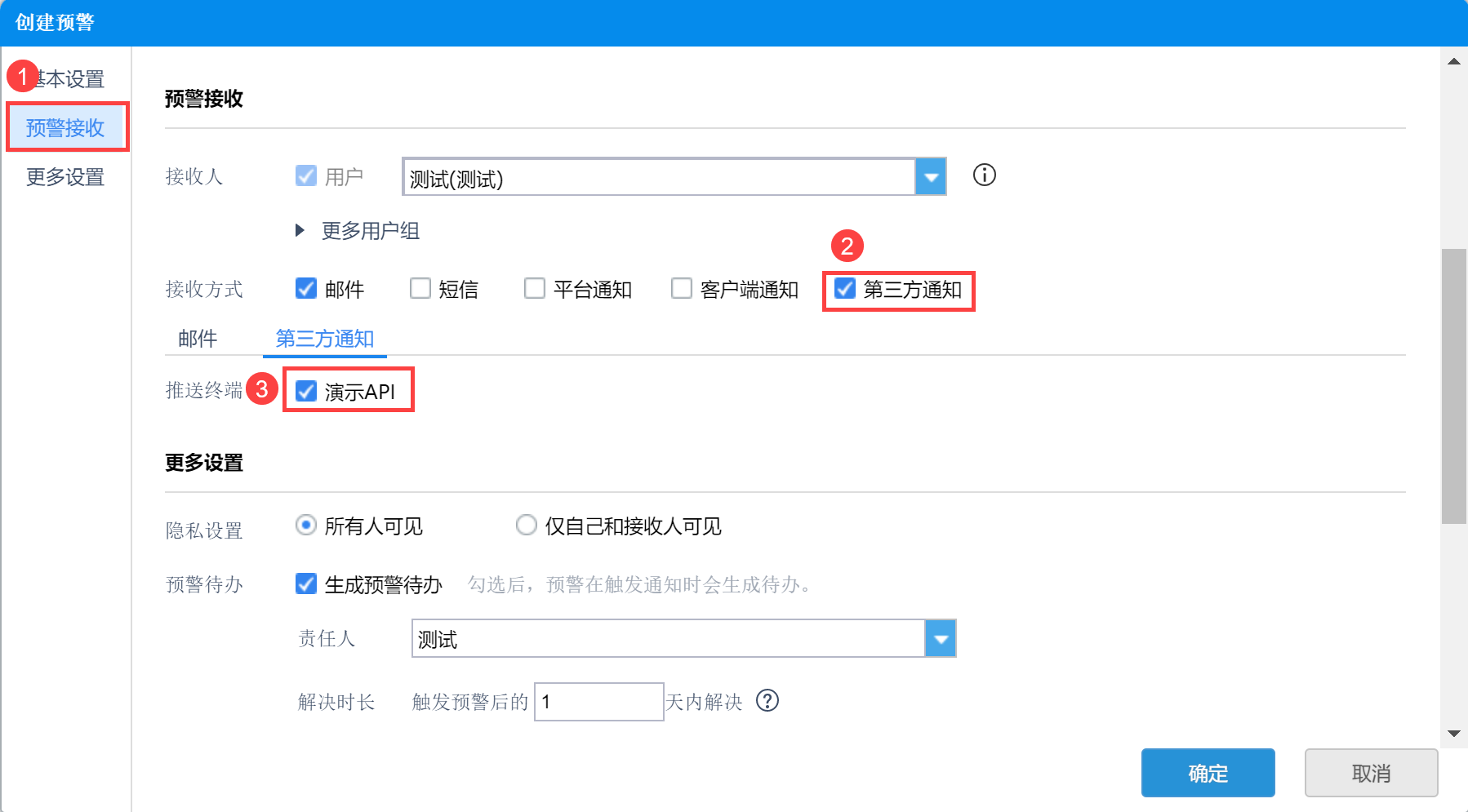Click the 取消 button

[1372, 773]
